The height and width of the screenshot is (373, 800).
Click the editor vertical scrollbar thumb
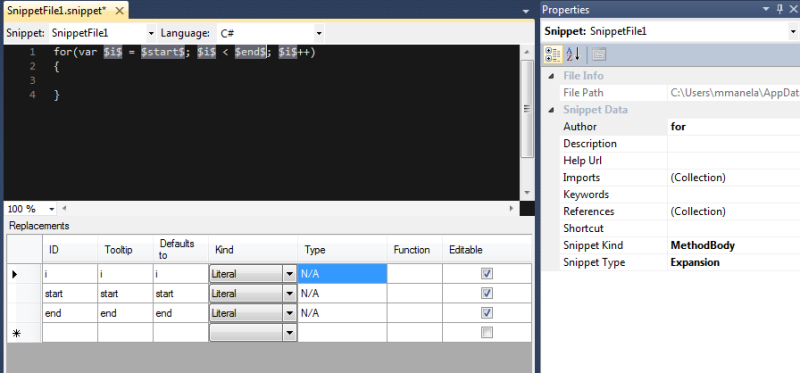[x=527, y=109]
